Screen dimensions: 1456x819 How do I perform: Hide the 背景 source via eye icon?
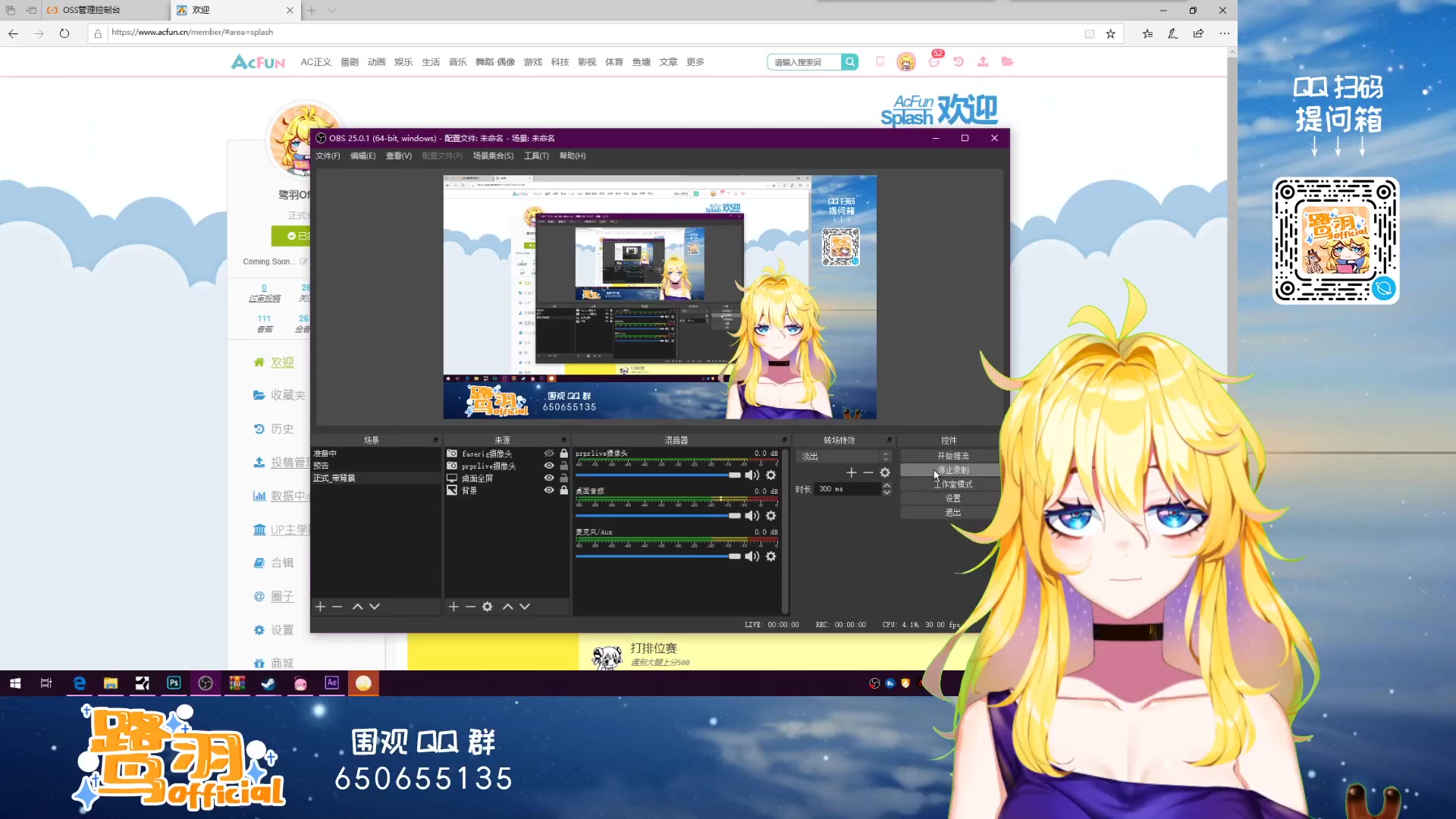(x=549, y=491)
